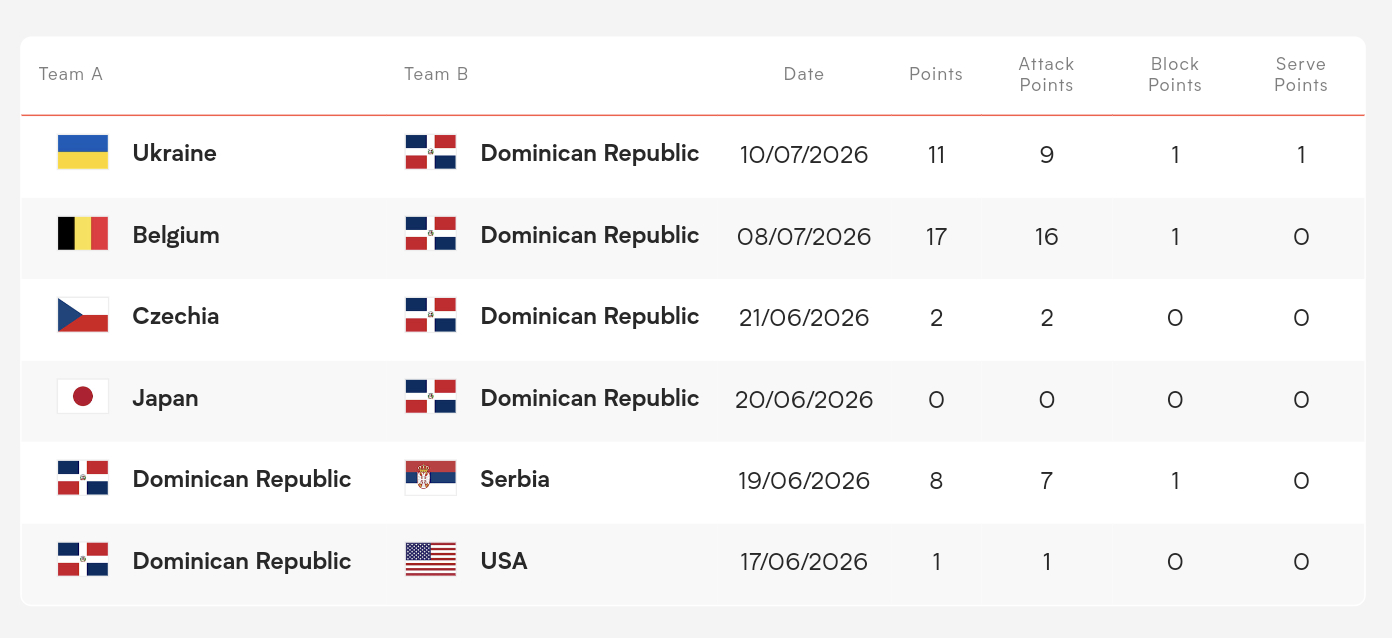
Task: Select the Serve Points column header
Action: pos(1301,74)
